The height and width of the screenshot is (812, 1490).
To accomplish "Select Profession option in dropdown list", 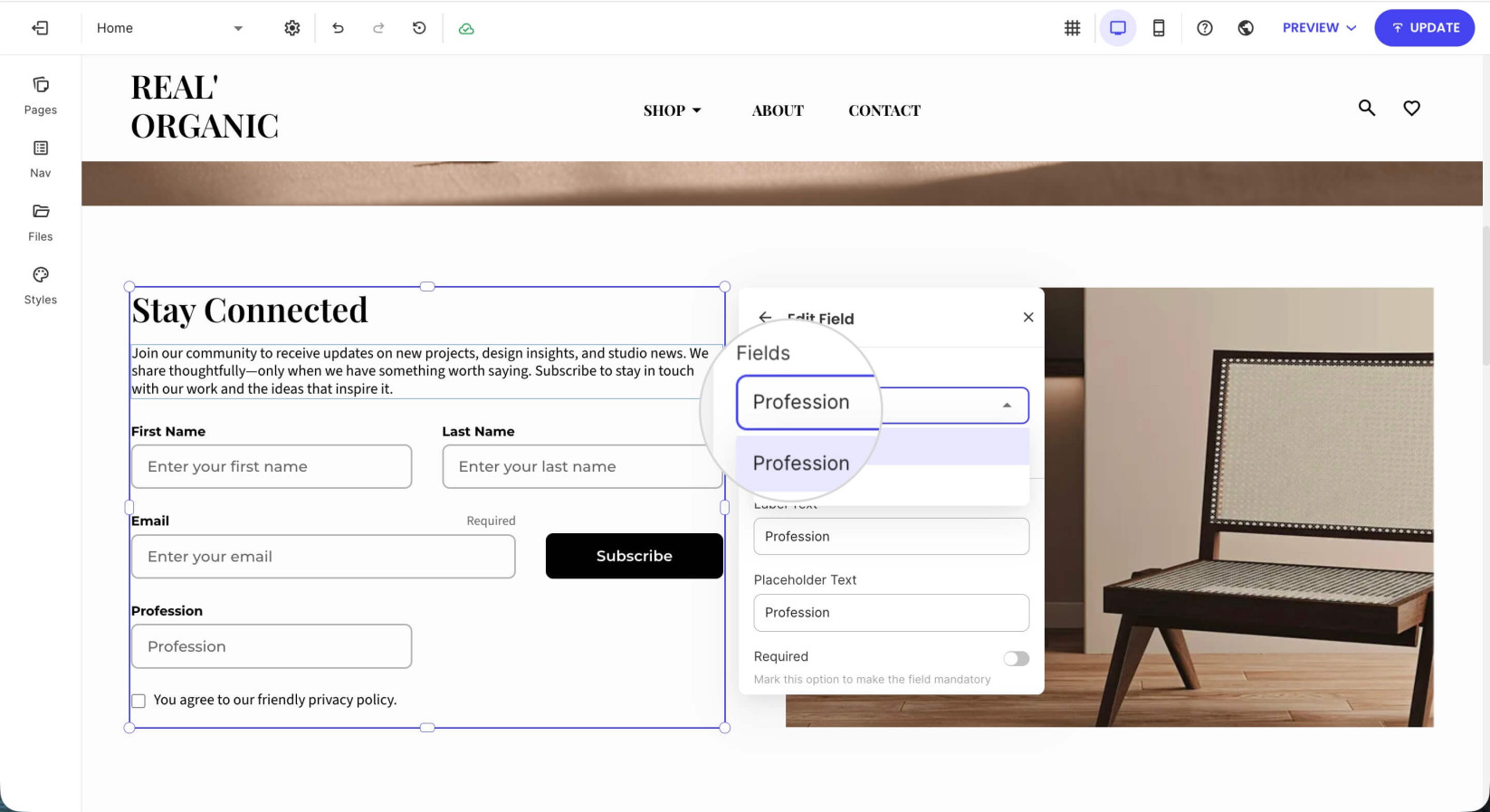I will pos(883,463).
